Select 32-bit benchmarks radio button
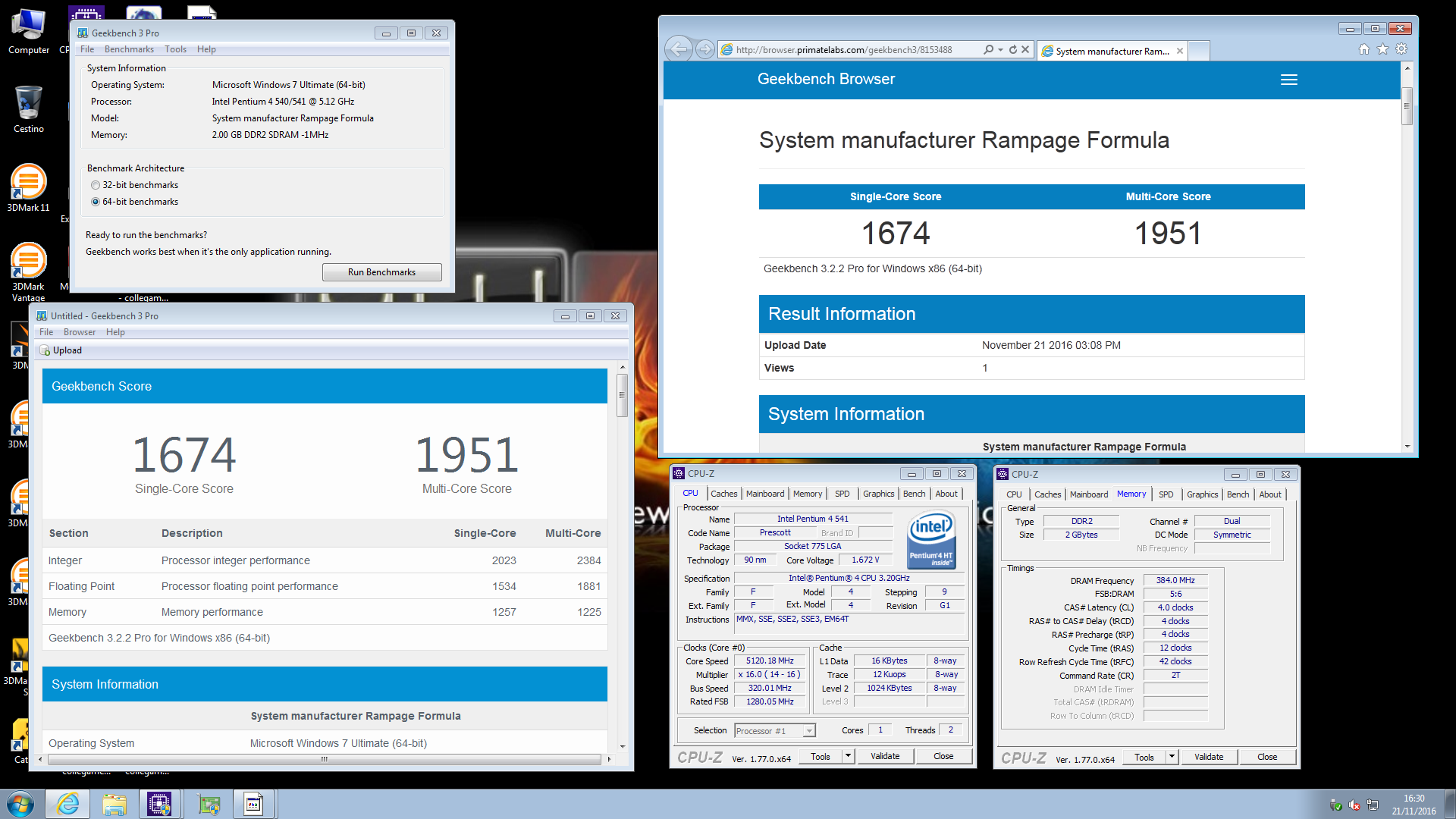This screenshot has width=1456, height=819. coord(96,185)
